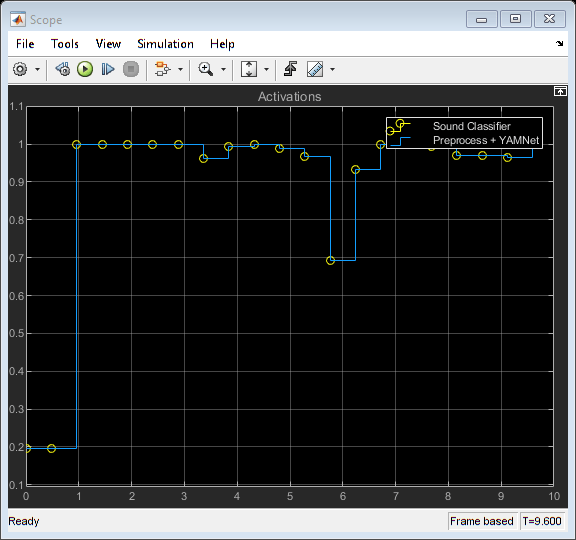Click the Scale Axes Limits icon
The width and height of the screenshot is (576, 540).
[249, 69]
